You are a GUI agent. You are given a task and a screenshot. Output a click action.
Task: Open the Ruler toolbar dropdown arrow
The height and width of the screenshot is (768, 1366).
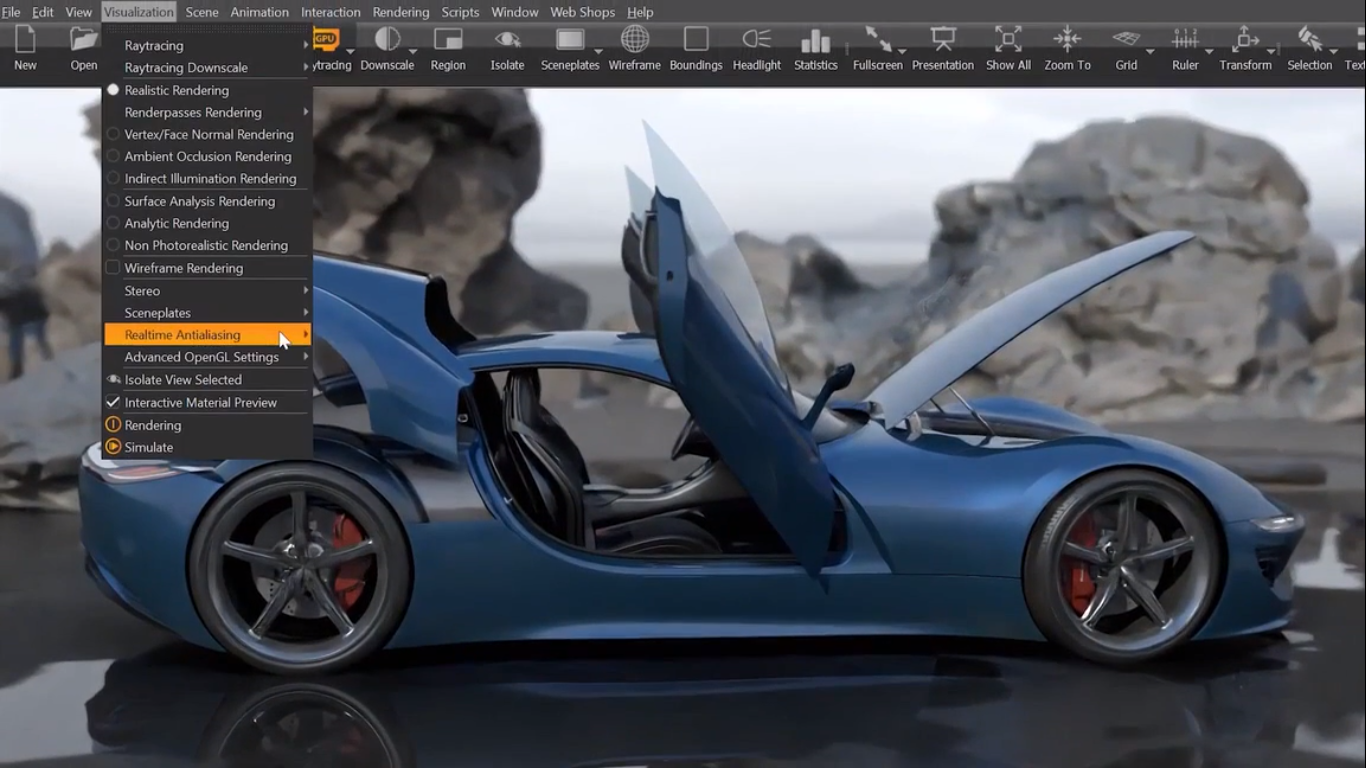(1209, 50)
